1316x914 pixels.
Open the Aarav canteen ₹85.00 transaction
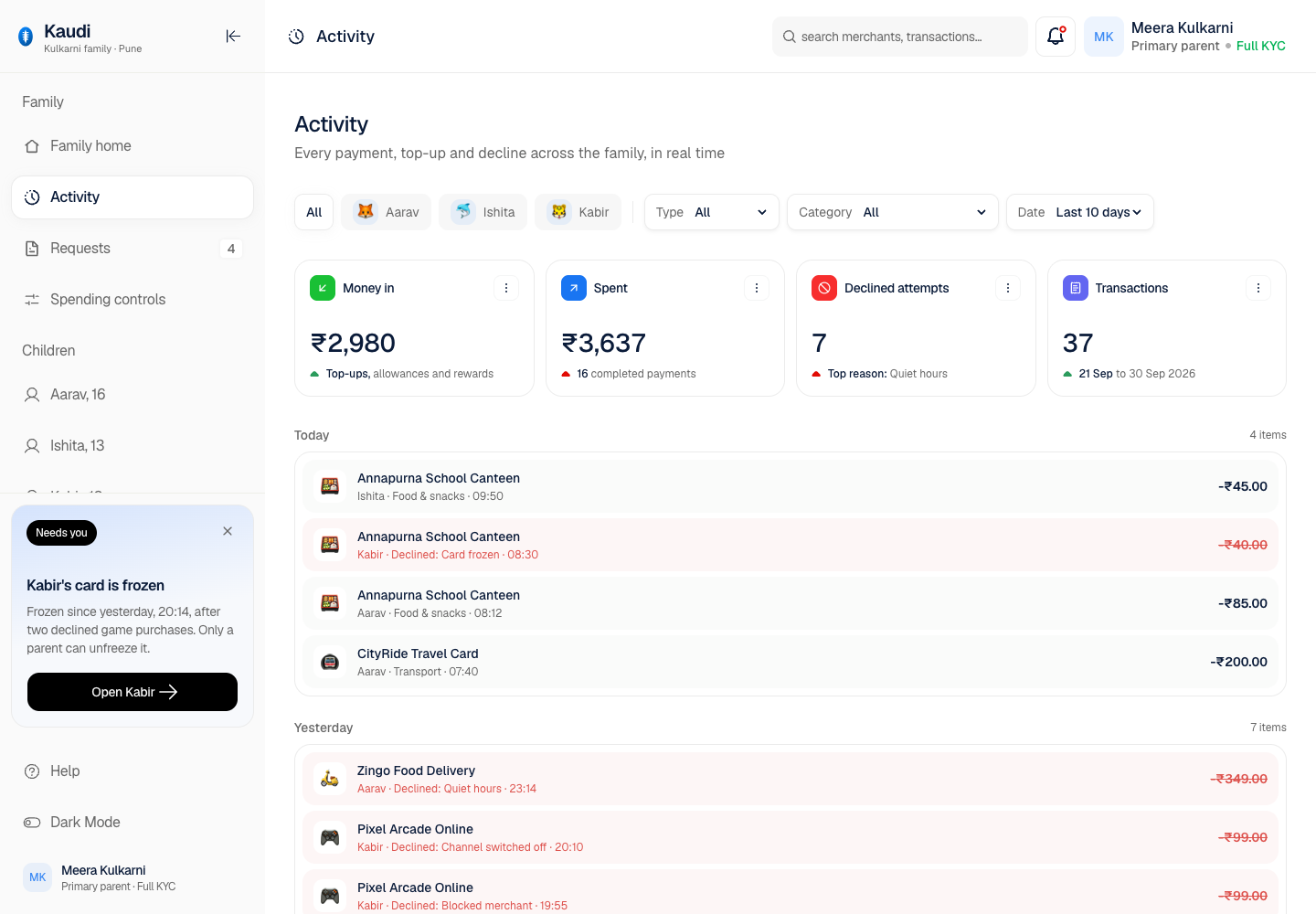coord(791,603)
